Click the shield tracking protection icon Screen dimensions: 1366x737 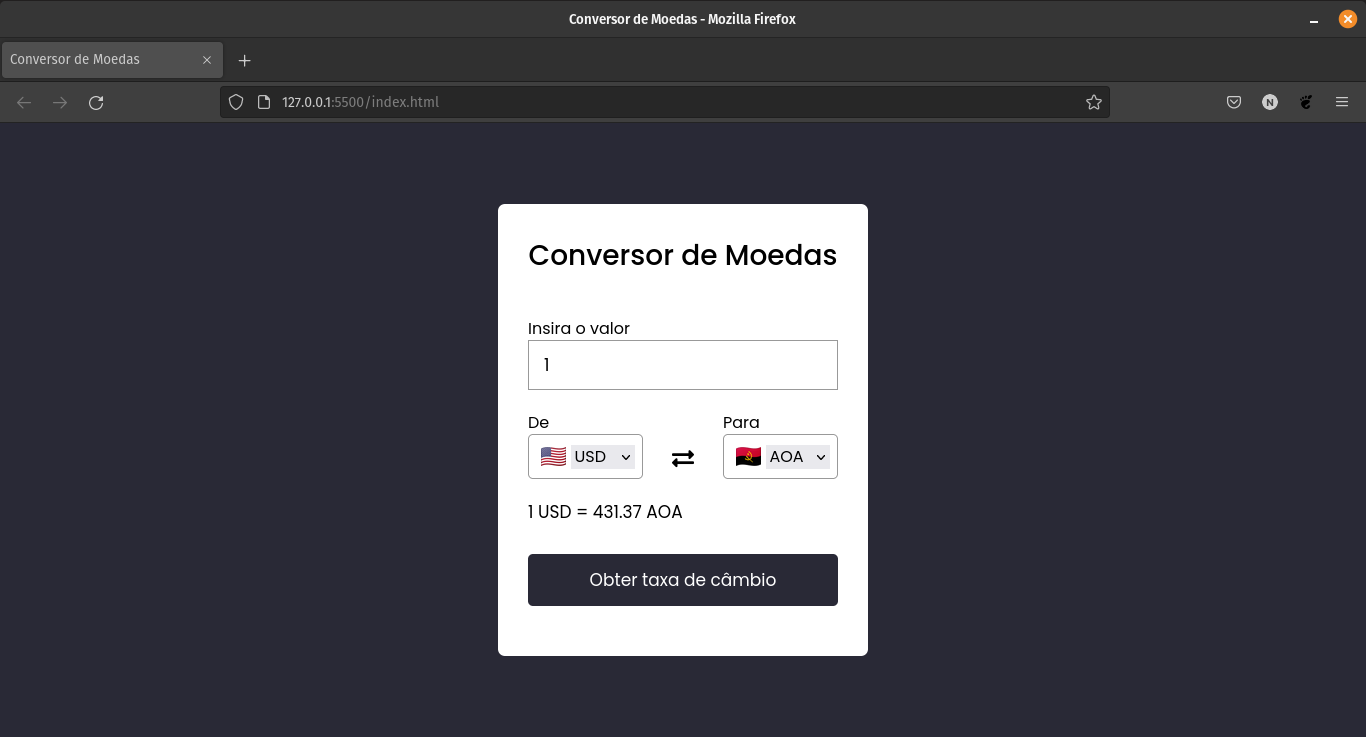tap(235, 101)
